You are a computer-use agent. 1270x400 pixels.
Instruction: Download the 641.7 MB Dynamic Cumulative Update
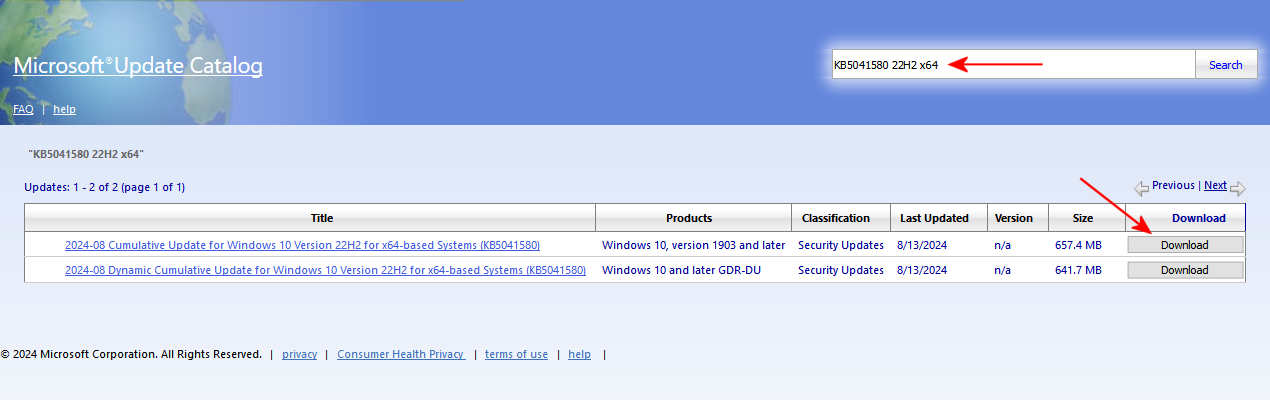coord(1185,270)
